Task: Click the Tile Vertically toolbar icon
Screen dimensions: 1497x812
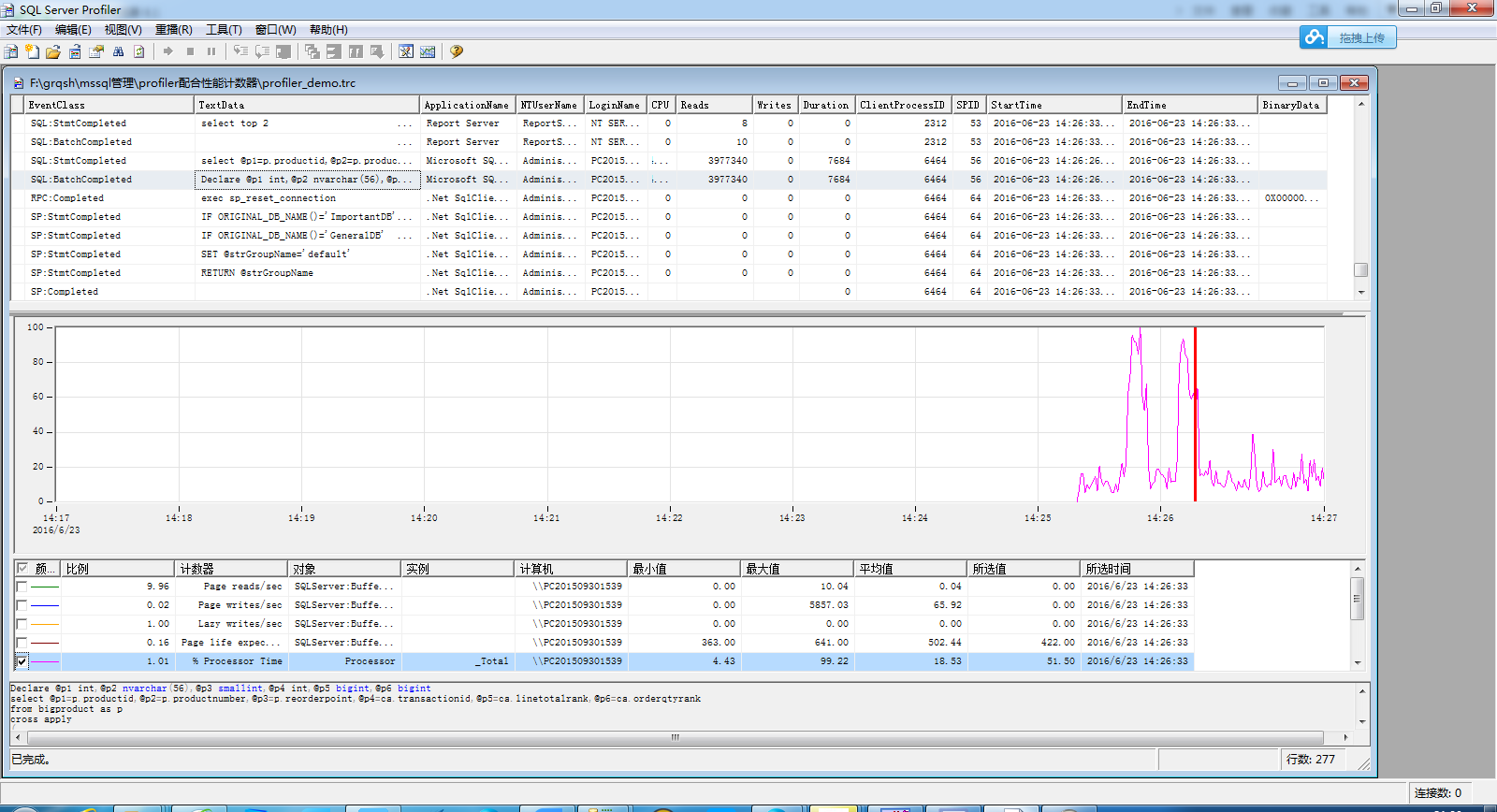Action: [356, 51]
